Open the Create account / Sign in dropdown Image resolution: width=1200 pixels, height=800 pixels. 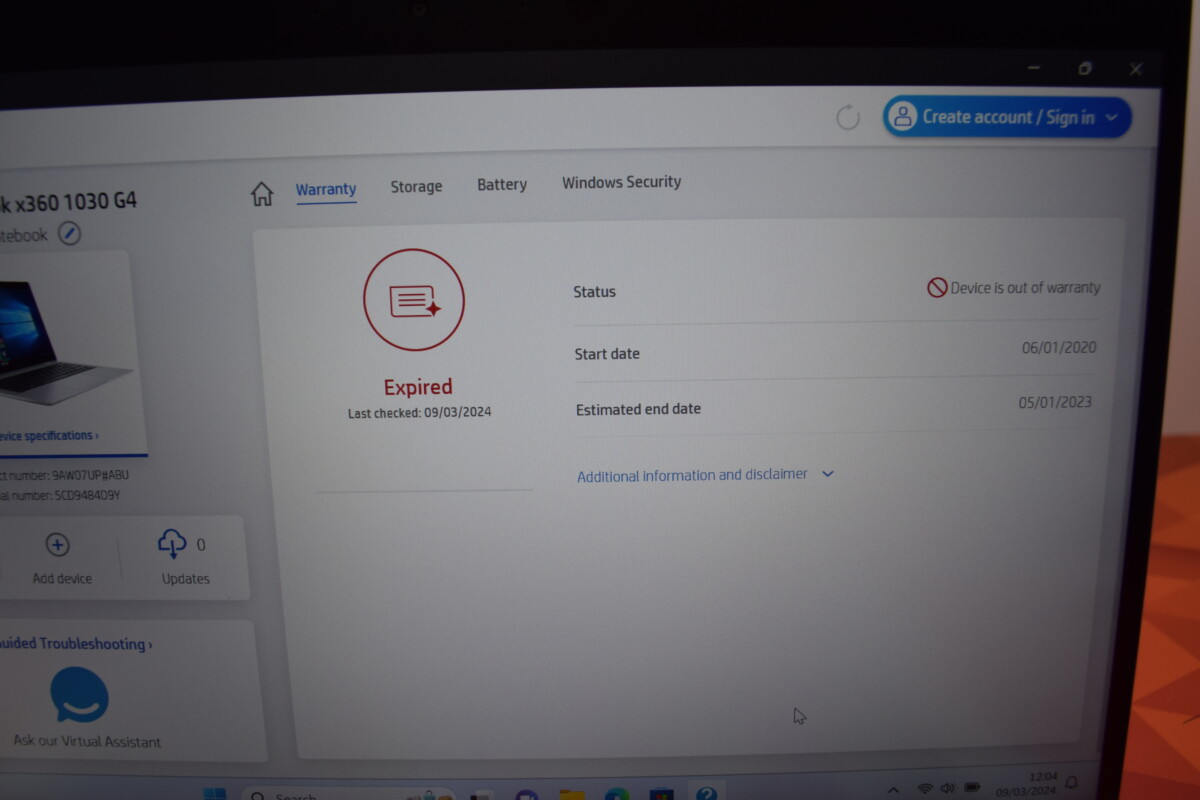tap(1007, 117)
